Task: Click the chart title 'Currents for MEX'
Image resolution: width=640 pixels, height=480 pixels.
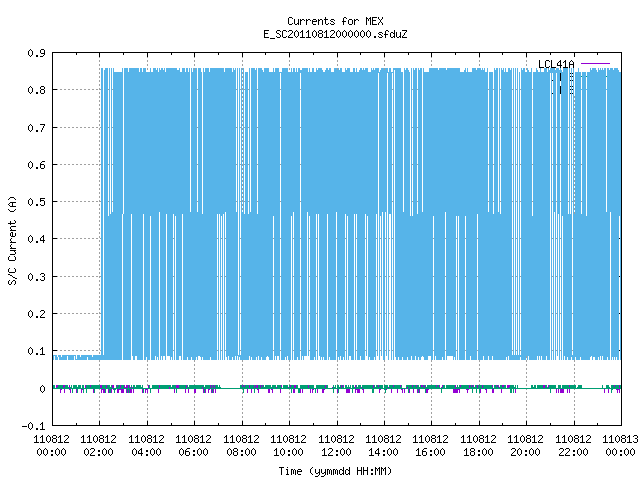Action: pos(335,21)
